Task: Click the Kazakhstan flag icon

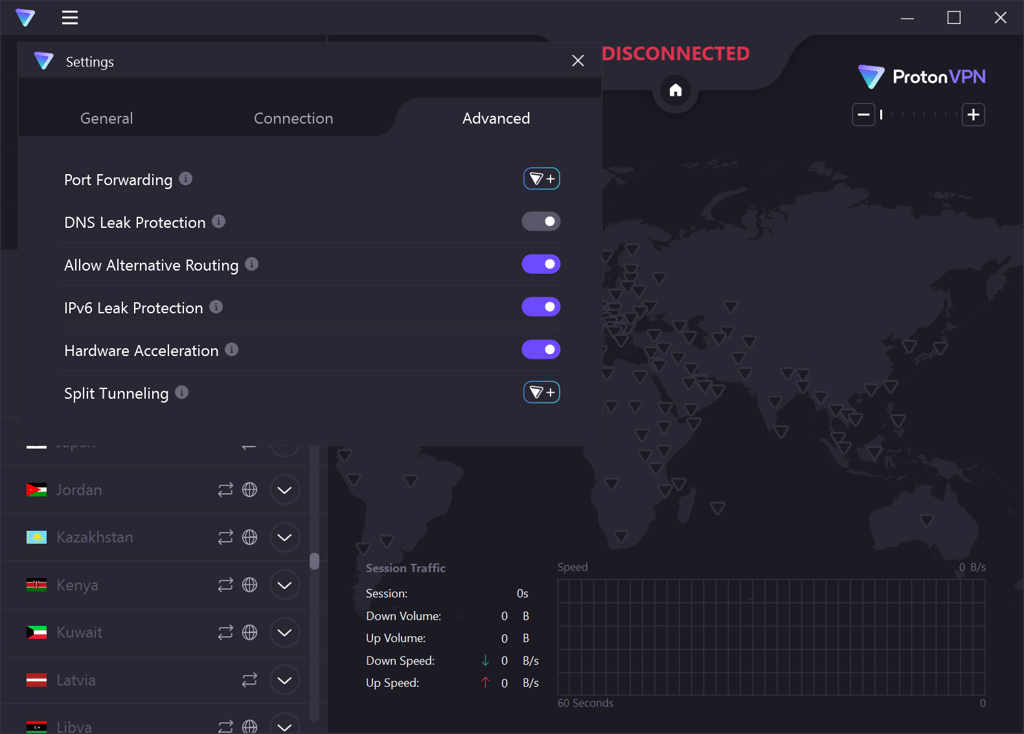Action: tap(37, 537)
